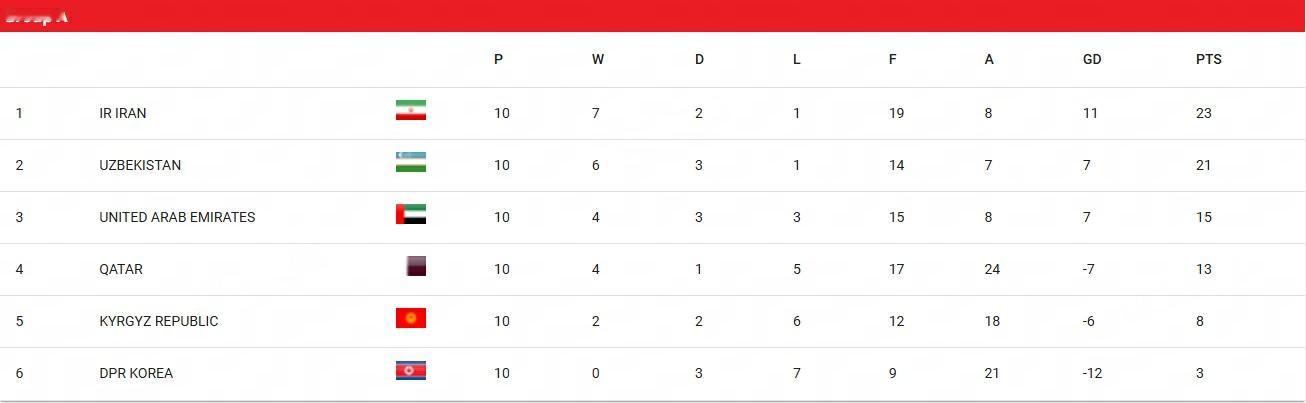Viewport: 1306px width, 403px height.
Task: Select the Group A header bar
Action: 653,16
